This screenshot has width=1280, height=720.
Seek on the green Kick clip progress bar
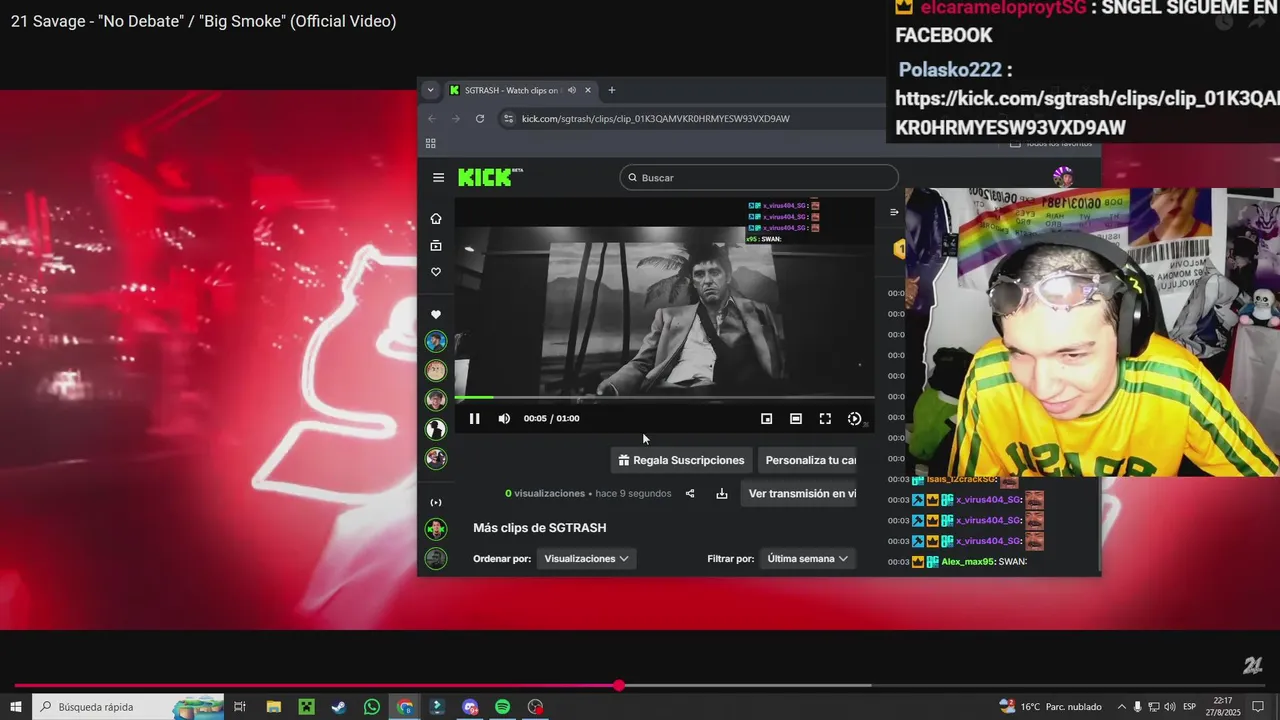664,398
